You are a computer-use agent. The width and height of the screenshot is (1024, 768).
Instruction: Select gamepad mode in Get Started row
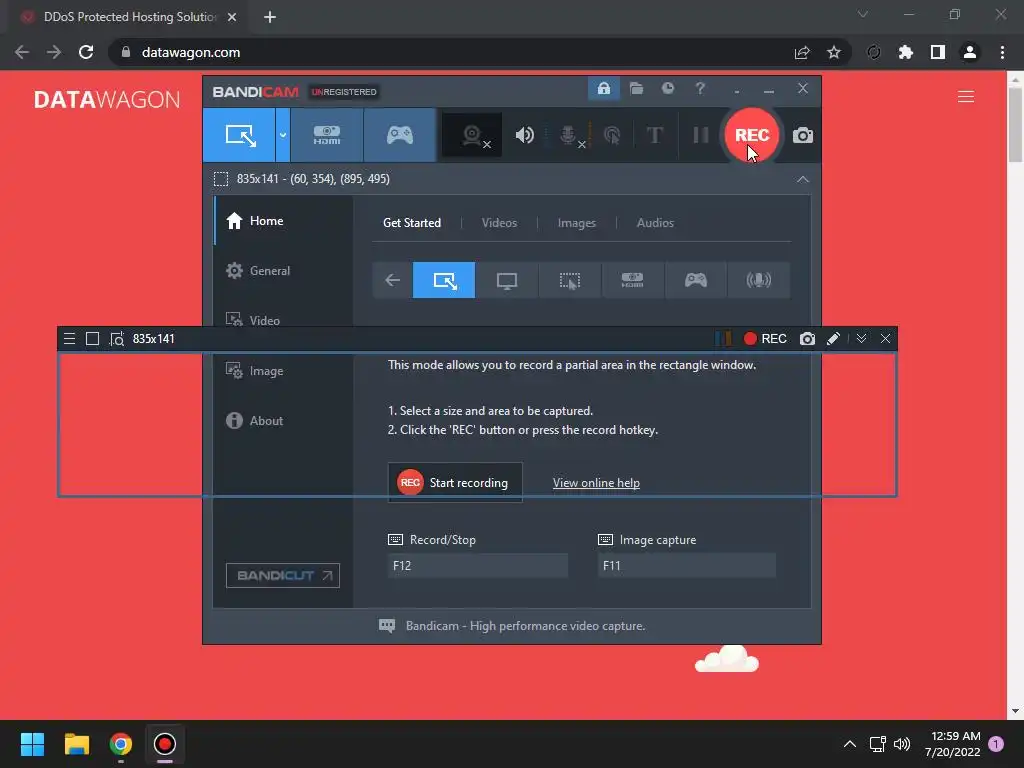(696, 280)
